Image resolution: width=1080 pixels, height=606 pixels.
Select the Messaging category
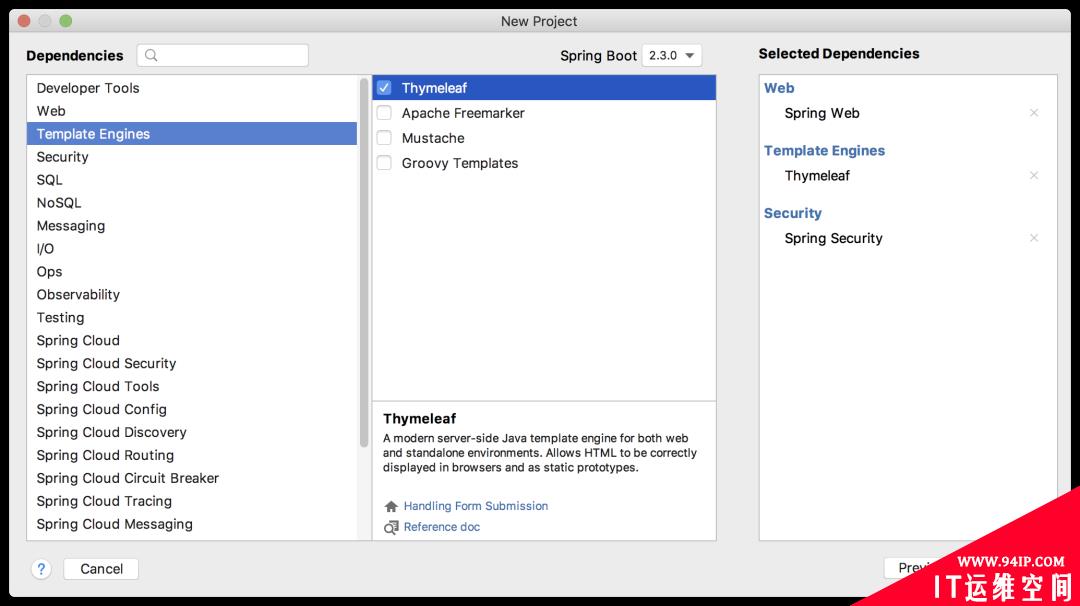coord(192,226)
